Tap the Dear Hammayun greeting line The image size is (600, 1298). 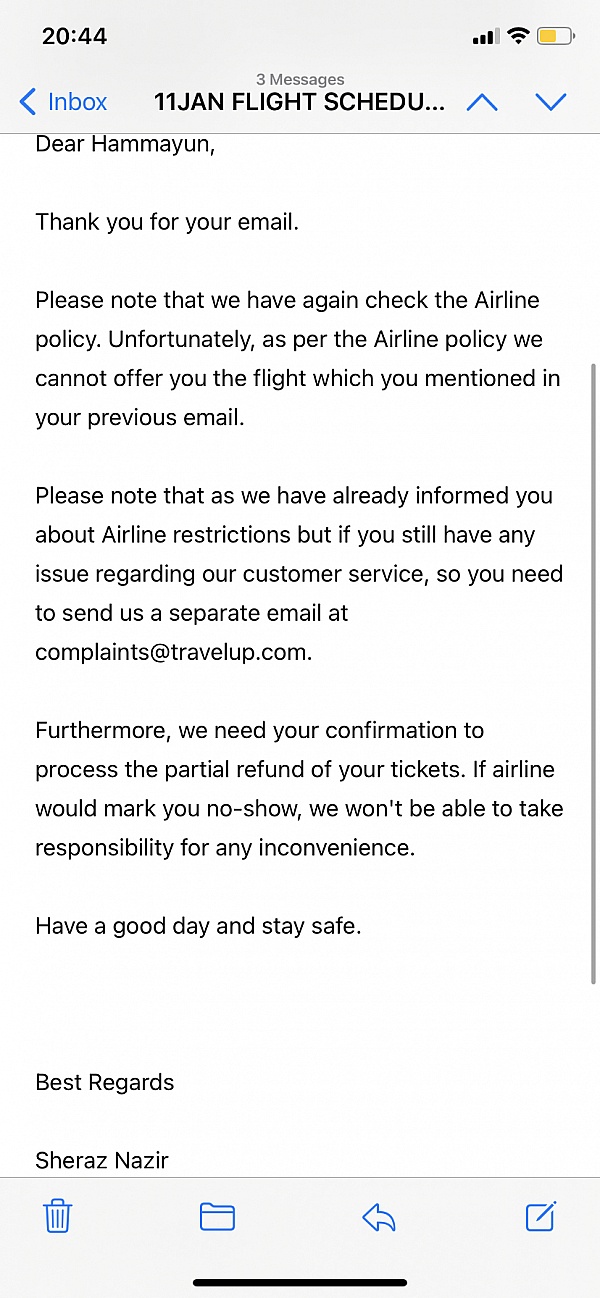coord(125,144)
